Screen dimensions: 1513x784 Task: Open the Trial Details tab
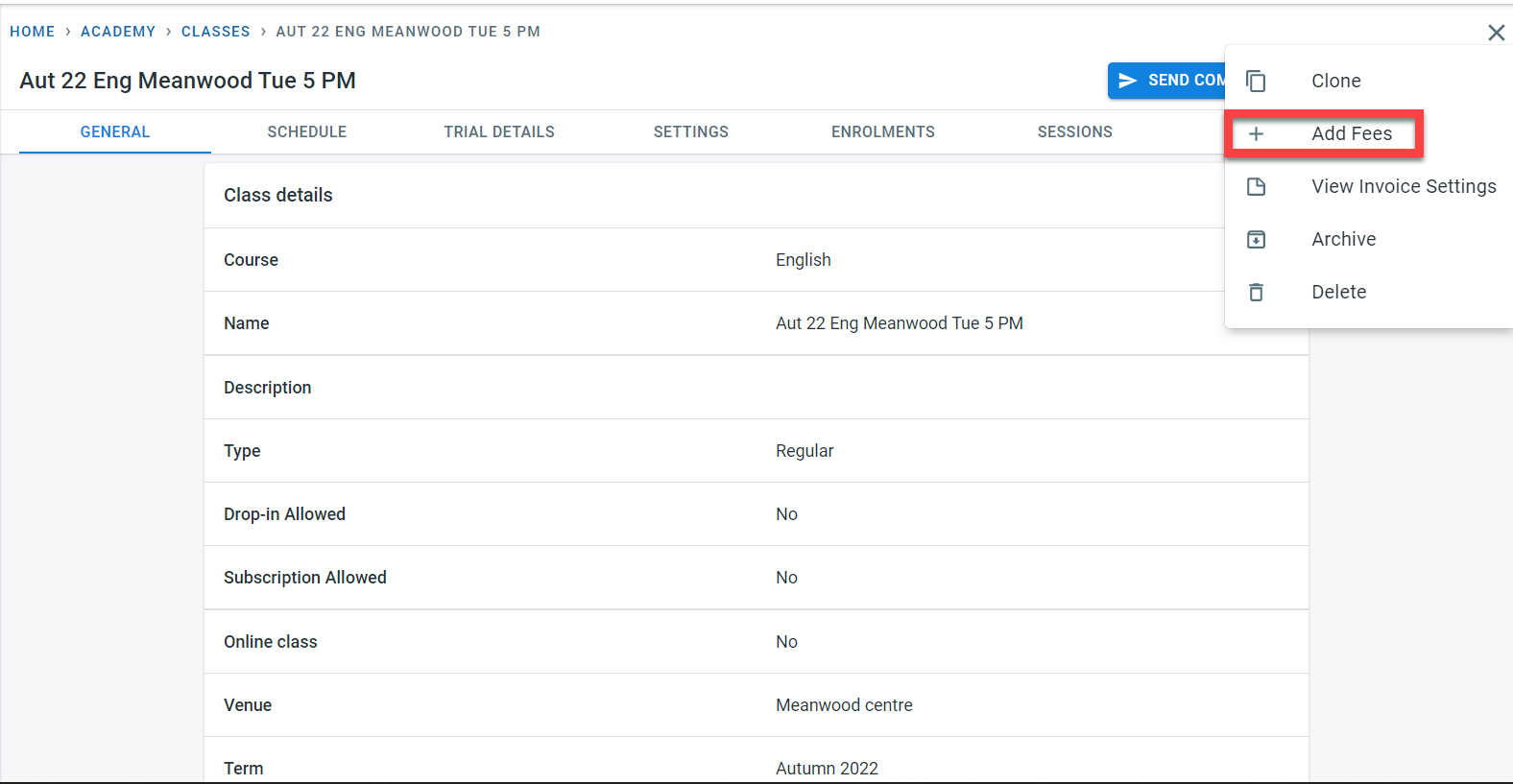click(x=499, y=132)
